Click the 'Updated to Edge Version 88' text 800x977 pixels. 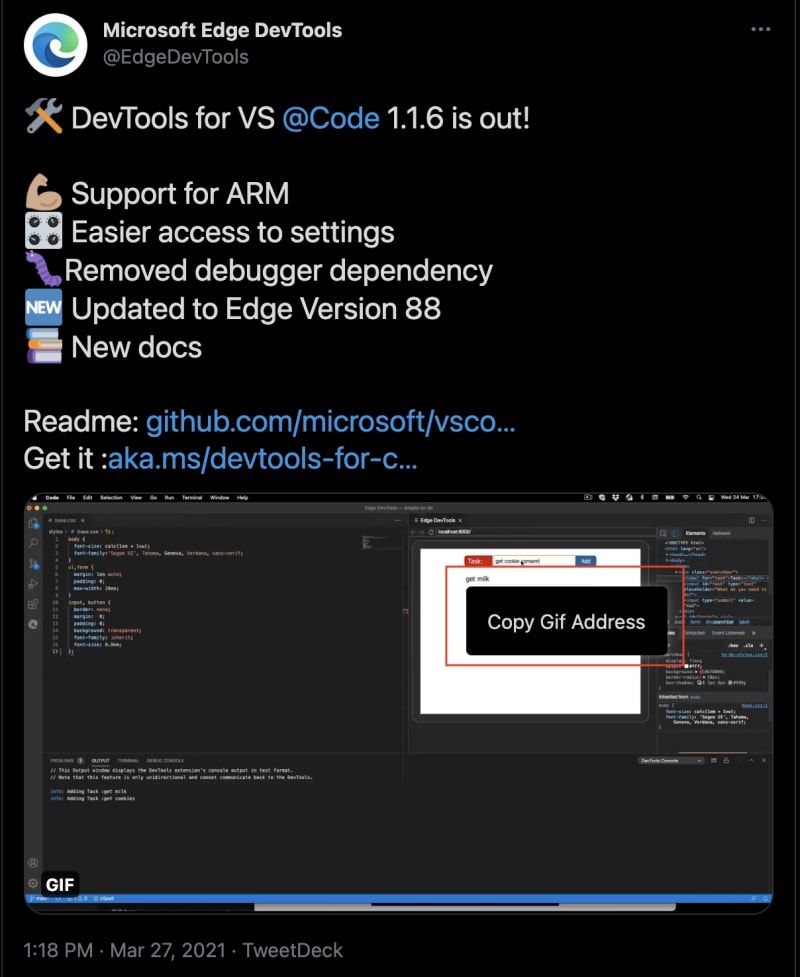(x=256, y=309)
